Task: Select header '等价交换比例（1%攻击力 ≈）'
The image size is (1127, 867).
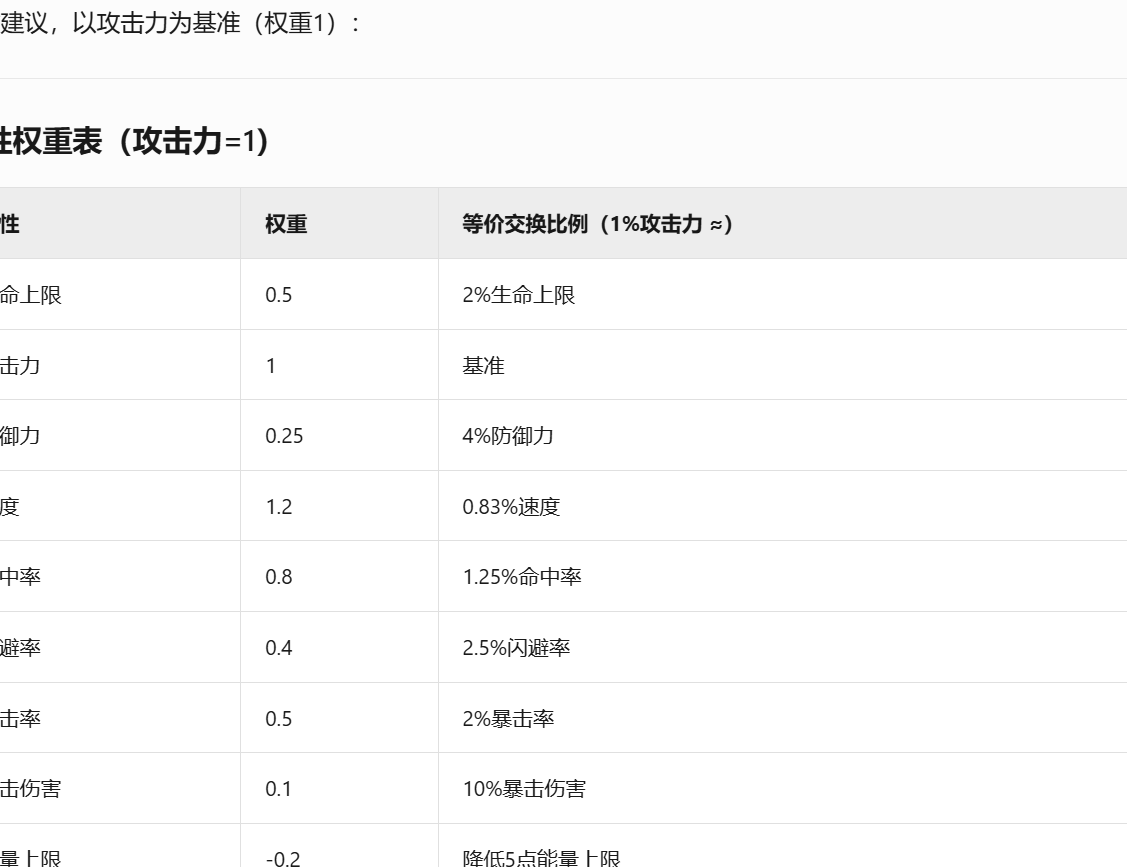Action: 597,224
